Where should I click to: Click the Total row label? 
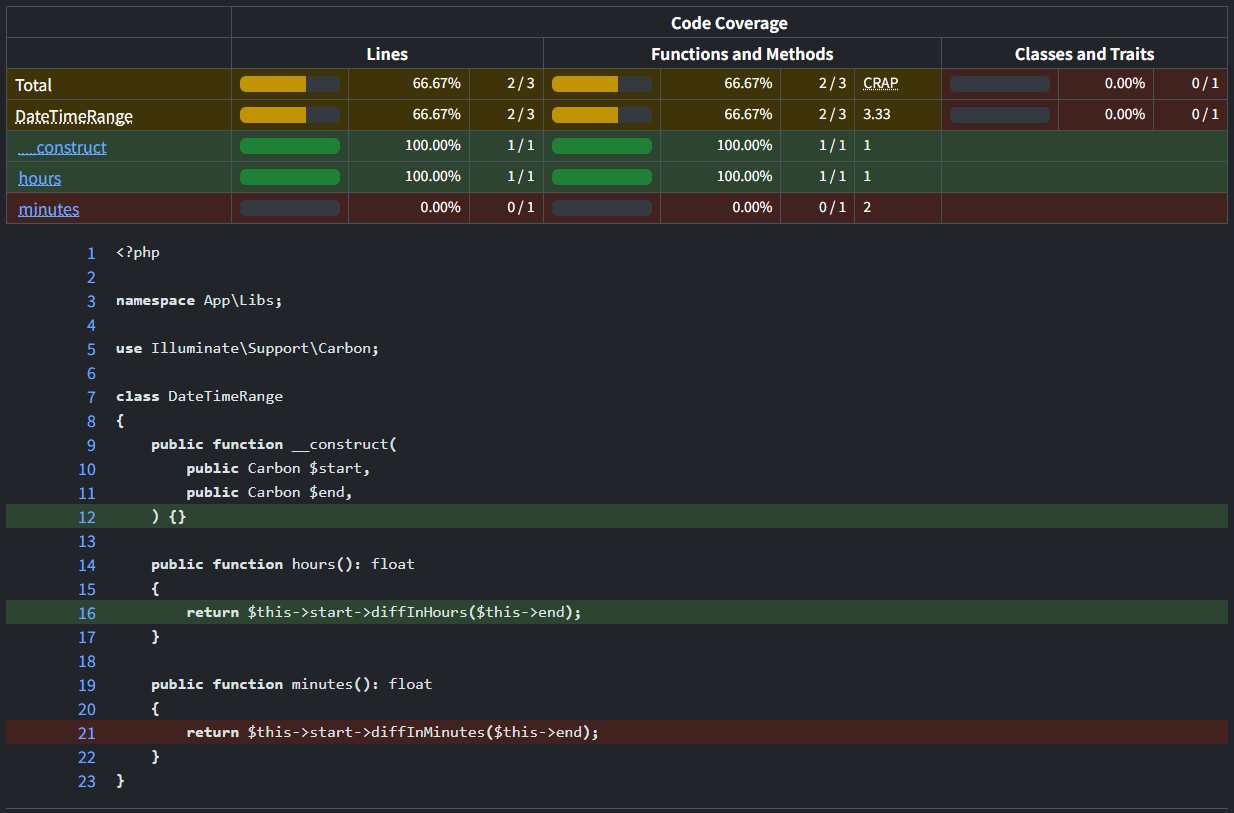34,85
